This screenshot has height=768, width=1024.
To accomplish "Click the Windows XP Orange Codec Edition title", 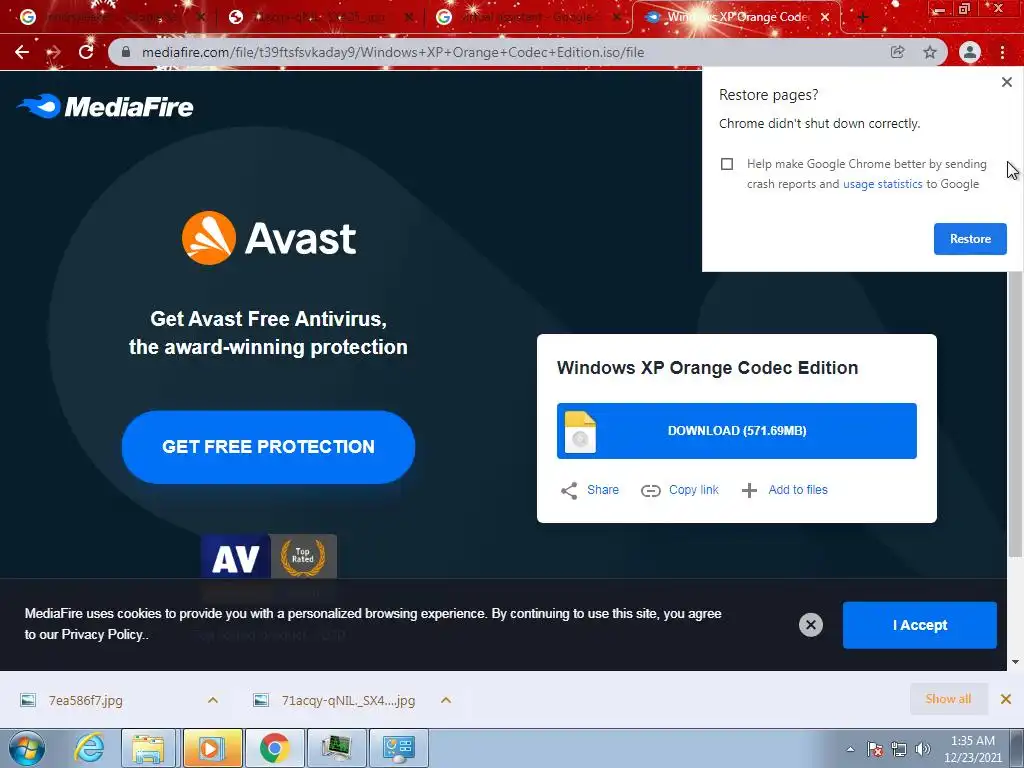I will [x=707, y=368].
